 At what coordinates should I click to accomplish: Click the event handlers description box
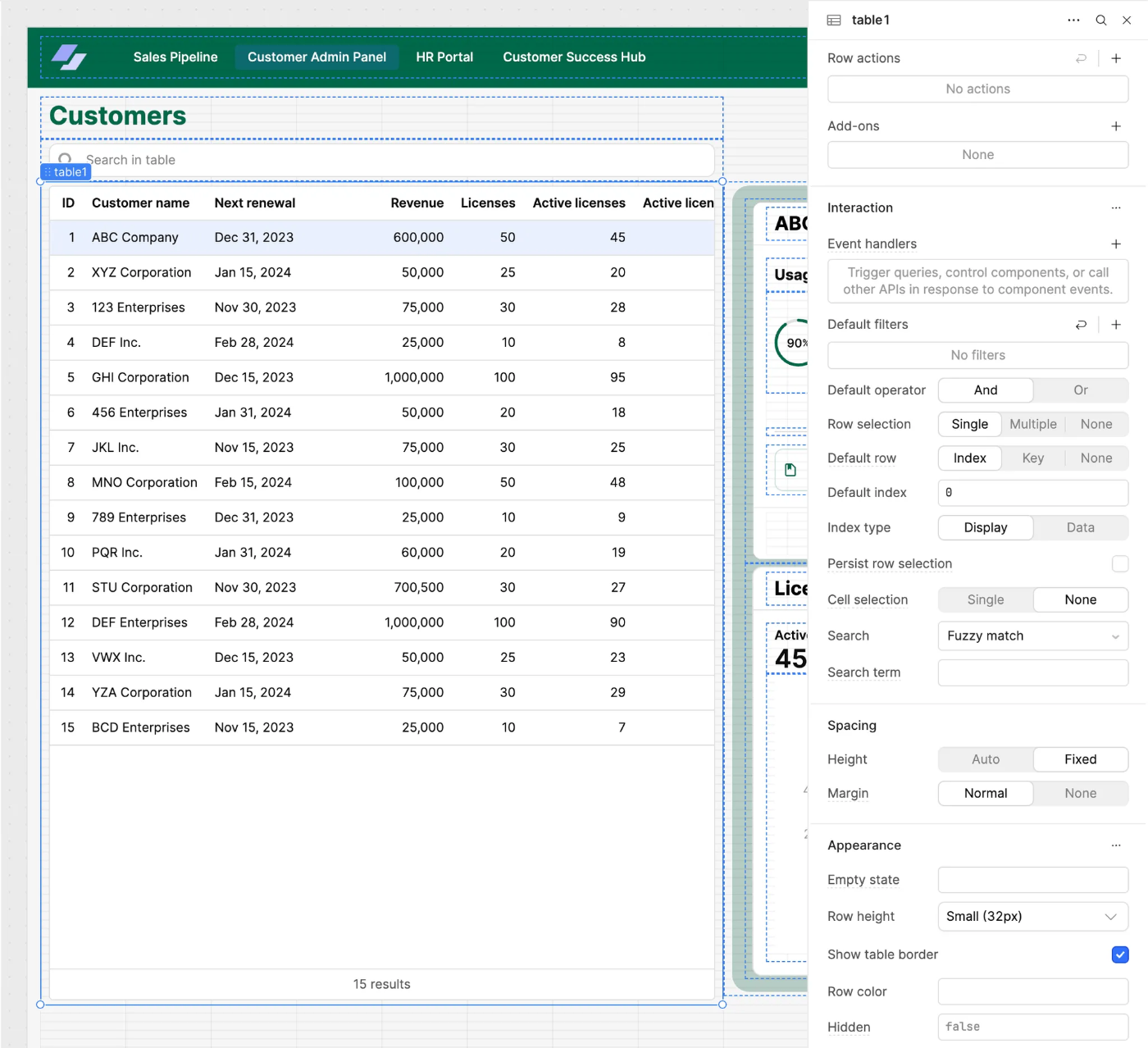[x=978, y=281]
